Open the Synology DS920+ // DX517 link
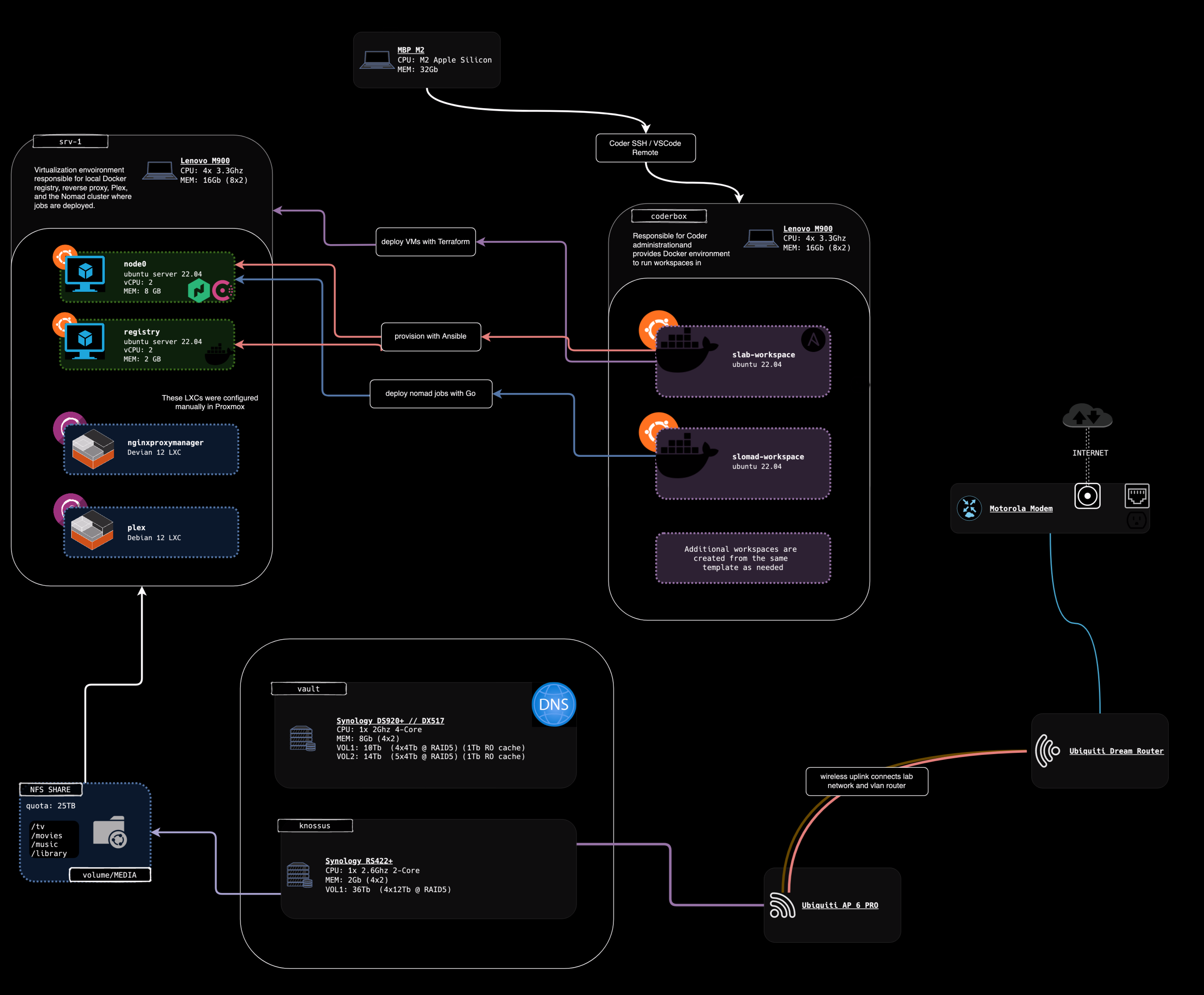The width and height of the screenshot is (1204, 995). coord(390,721)
